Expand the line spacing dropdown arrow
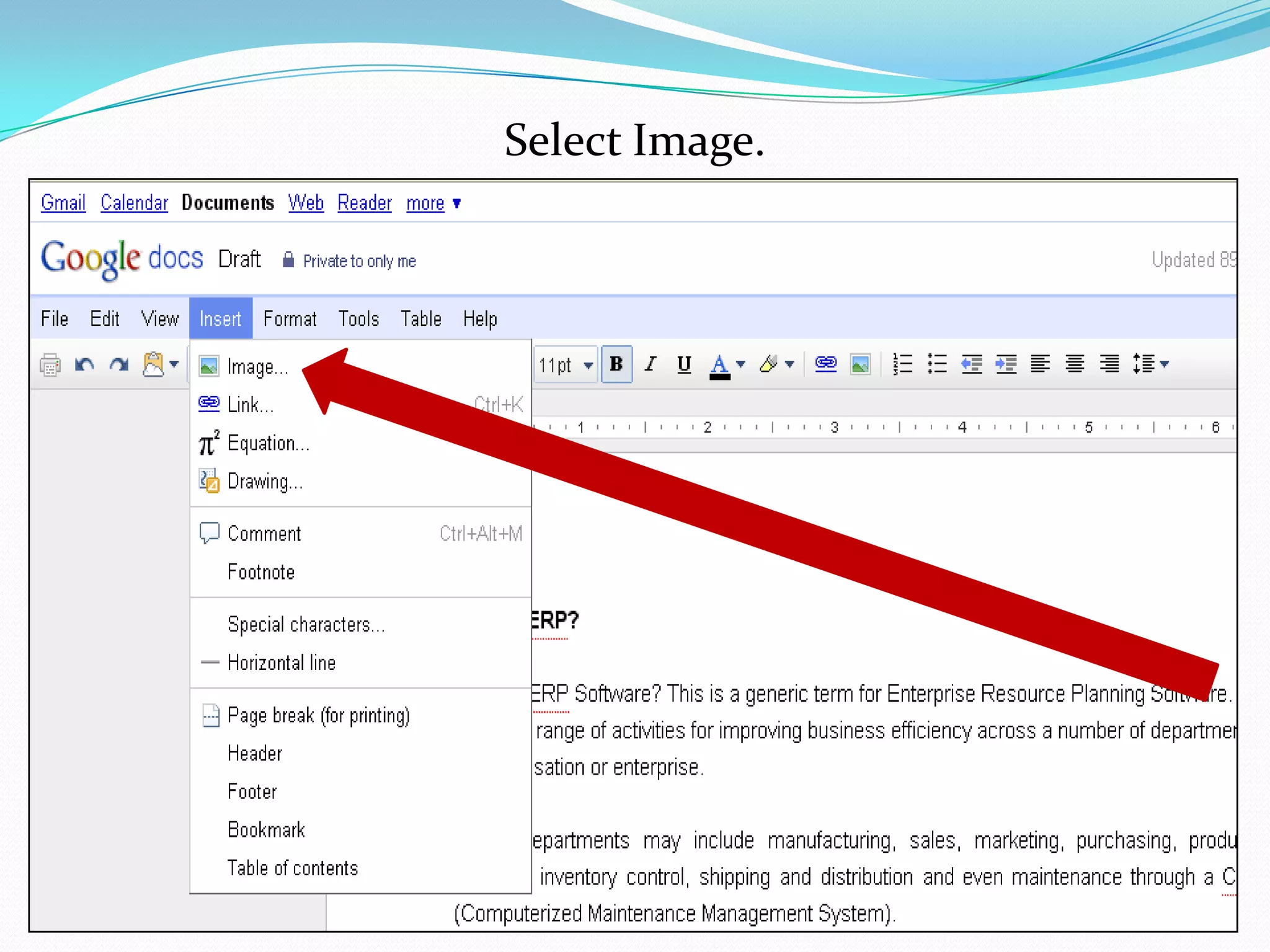 click(x=1165, y=364)
